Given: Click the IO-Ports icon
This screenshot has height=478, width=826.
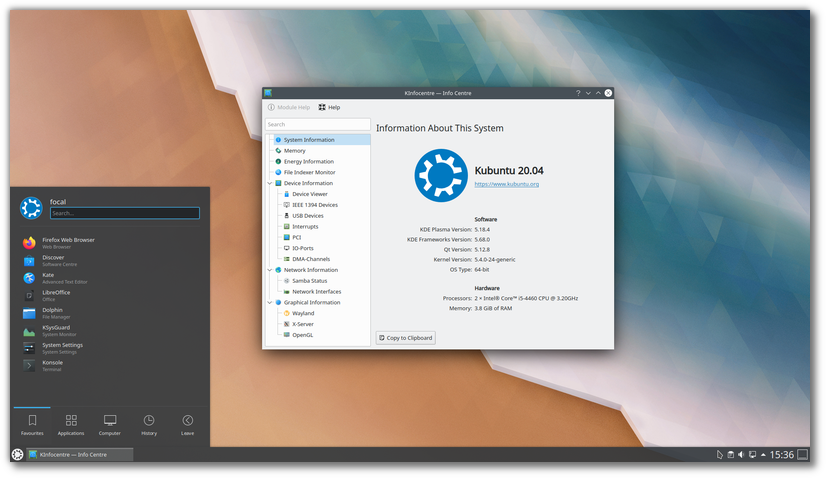Looking at the screenshot, I should coord(287,248).
